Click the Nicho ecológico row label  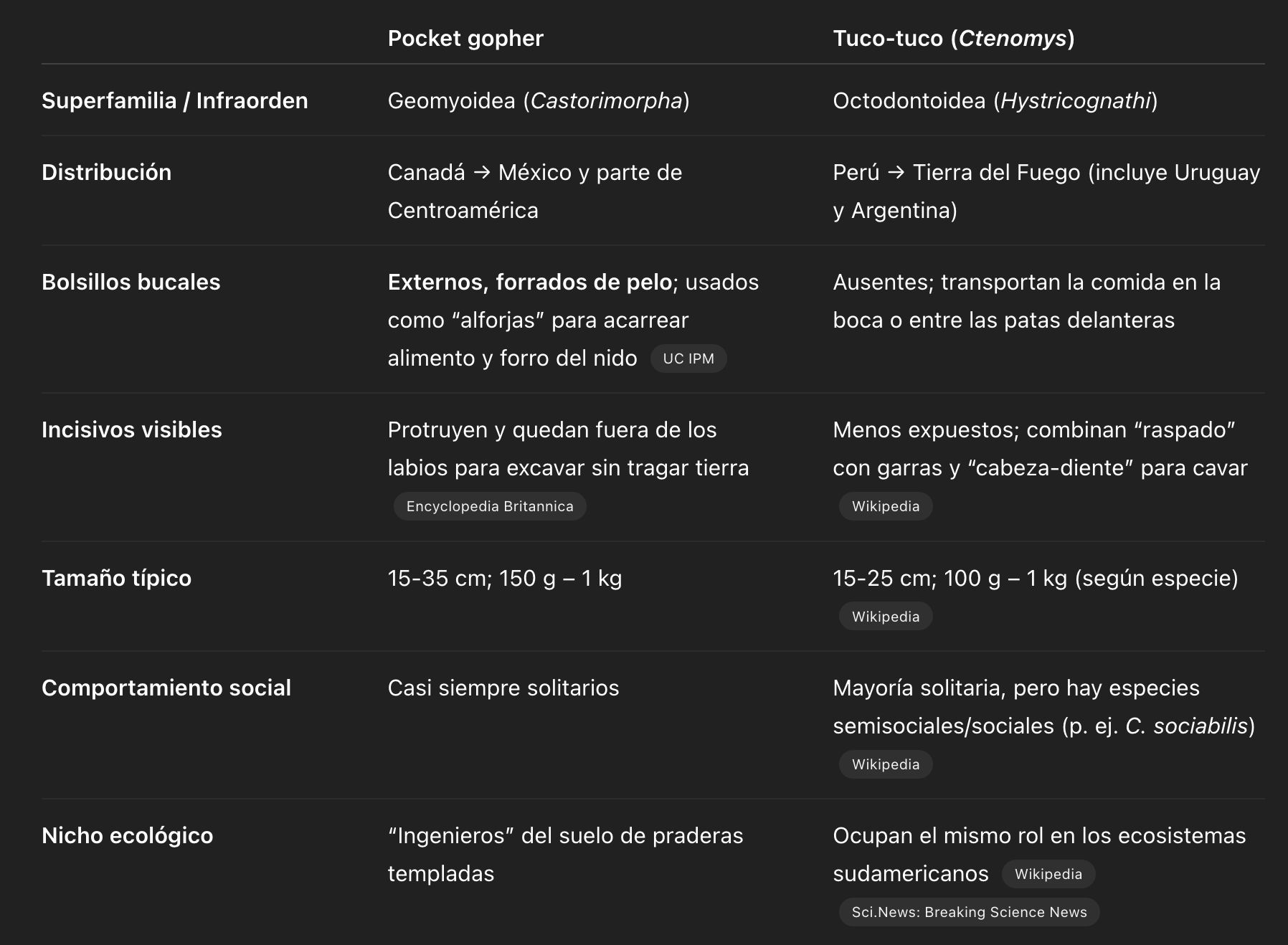pyautogui.click(x=128, y=835)
